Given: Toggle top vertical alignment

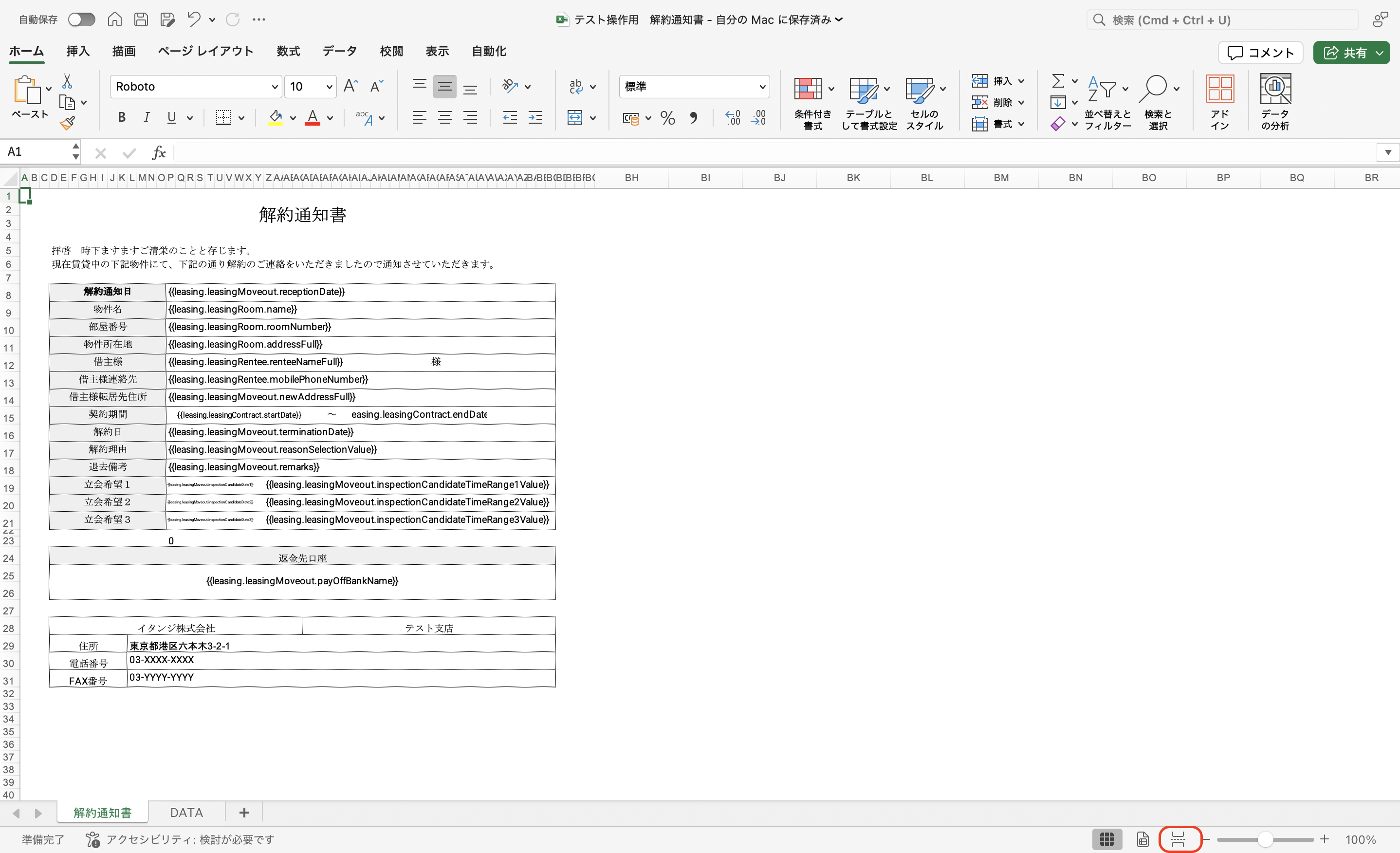Looking at the screenshot, I should (x=419, y=86).
